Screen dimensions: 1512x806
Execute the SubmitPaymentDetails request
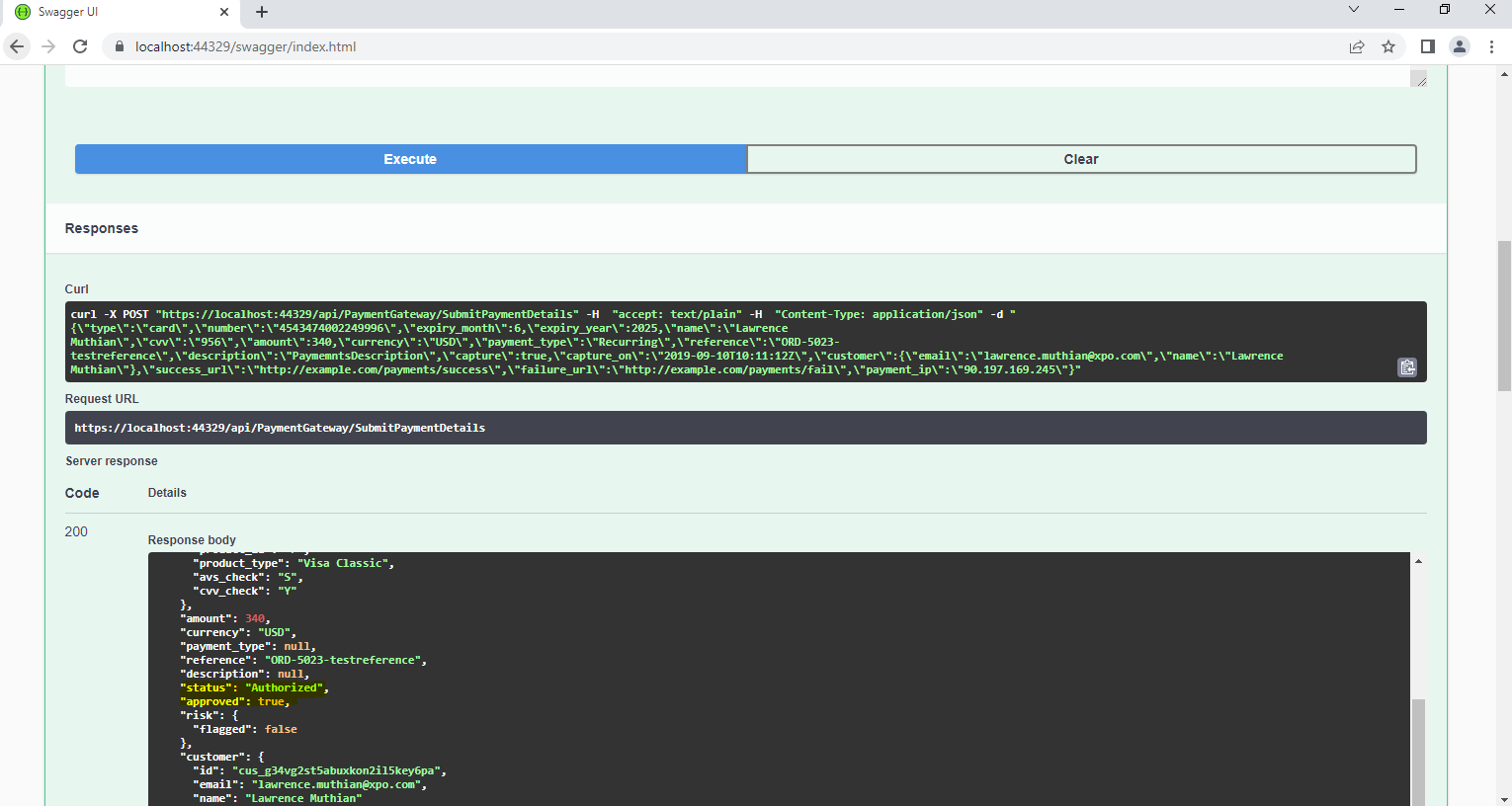[410, 159]
